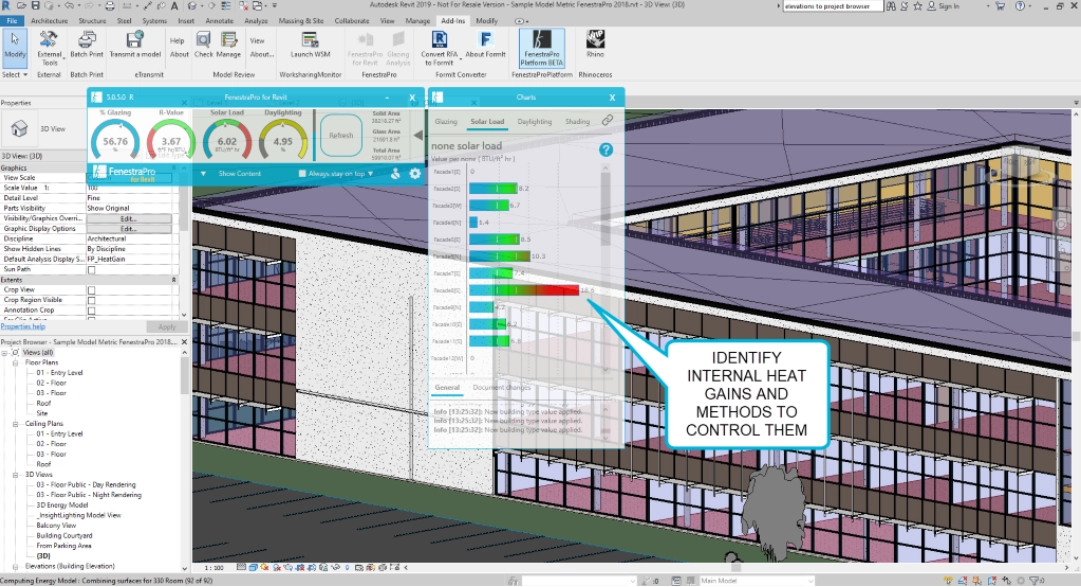This screenshot has height=587, width=1081.
Task: Toggle the Crop View checkbox
Action: [x=92, y=290]
